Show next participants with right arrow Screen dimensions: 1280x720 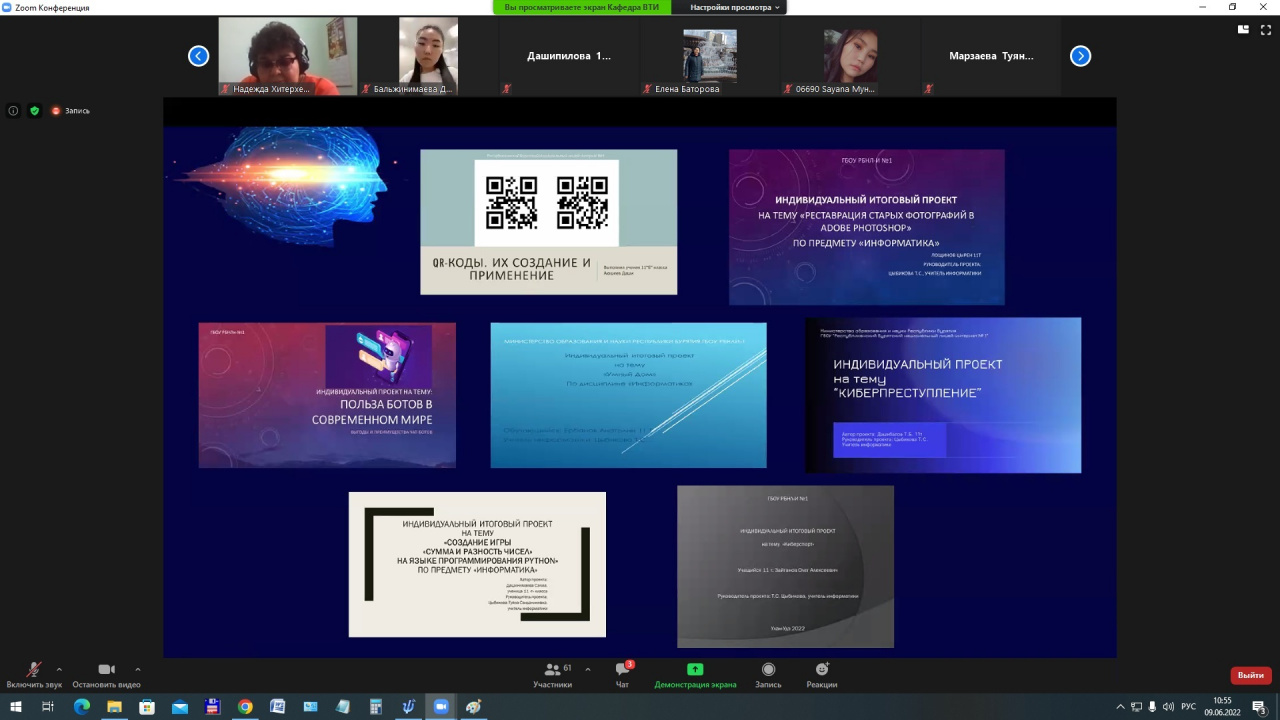(1080, 56)
